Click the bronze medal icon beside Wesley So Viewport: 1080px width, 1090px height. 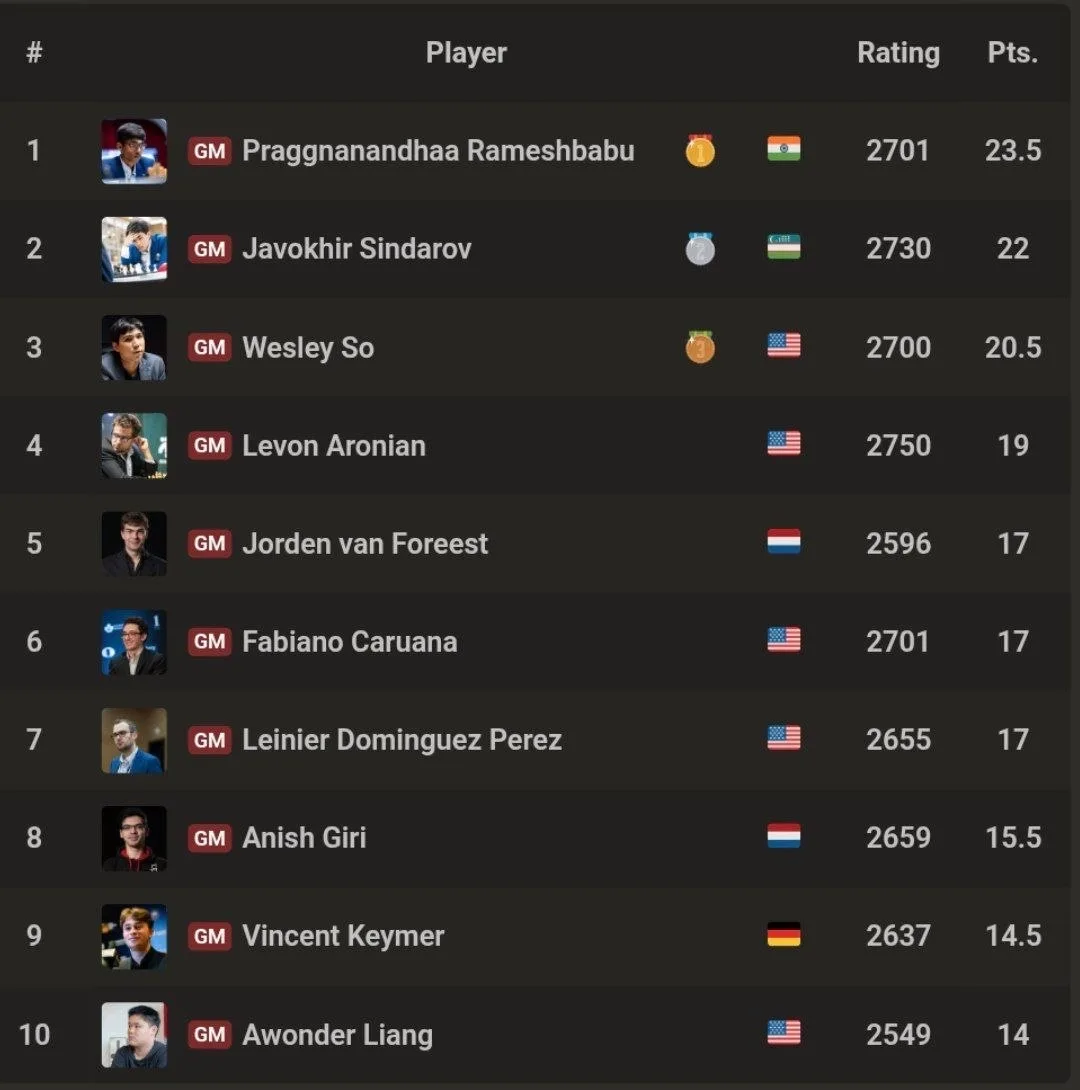(700, 347)
